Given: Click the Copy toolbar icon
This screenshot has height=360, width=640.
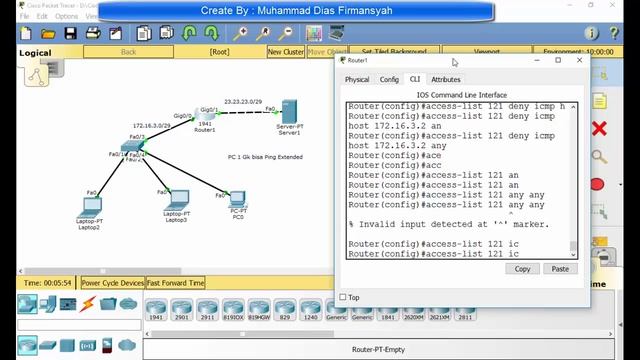Looking at the screenshot, I should coord(144,33).
